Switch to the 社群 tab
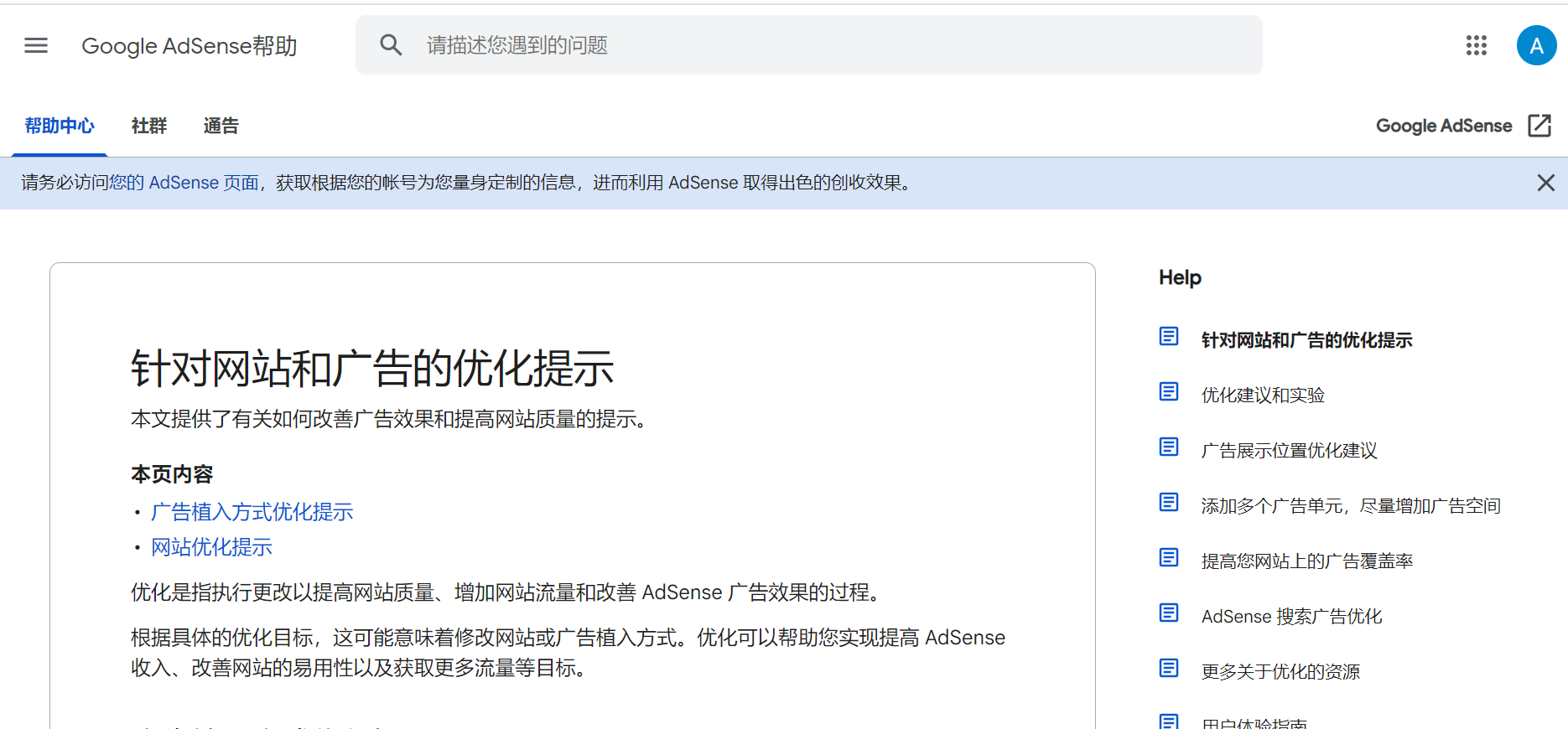The width and height of the screenshot is (1568, 729). [149, 126]
